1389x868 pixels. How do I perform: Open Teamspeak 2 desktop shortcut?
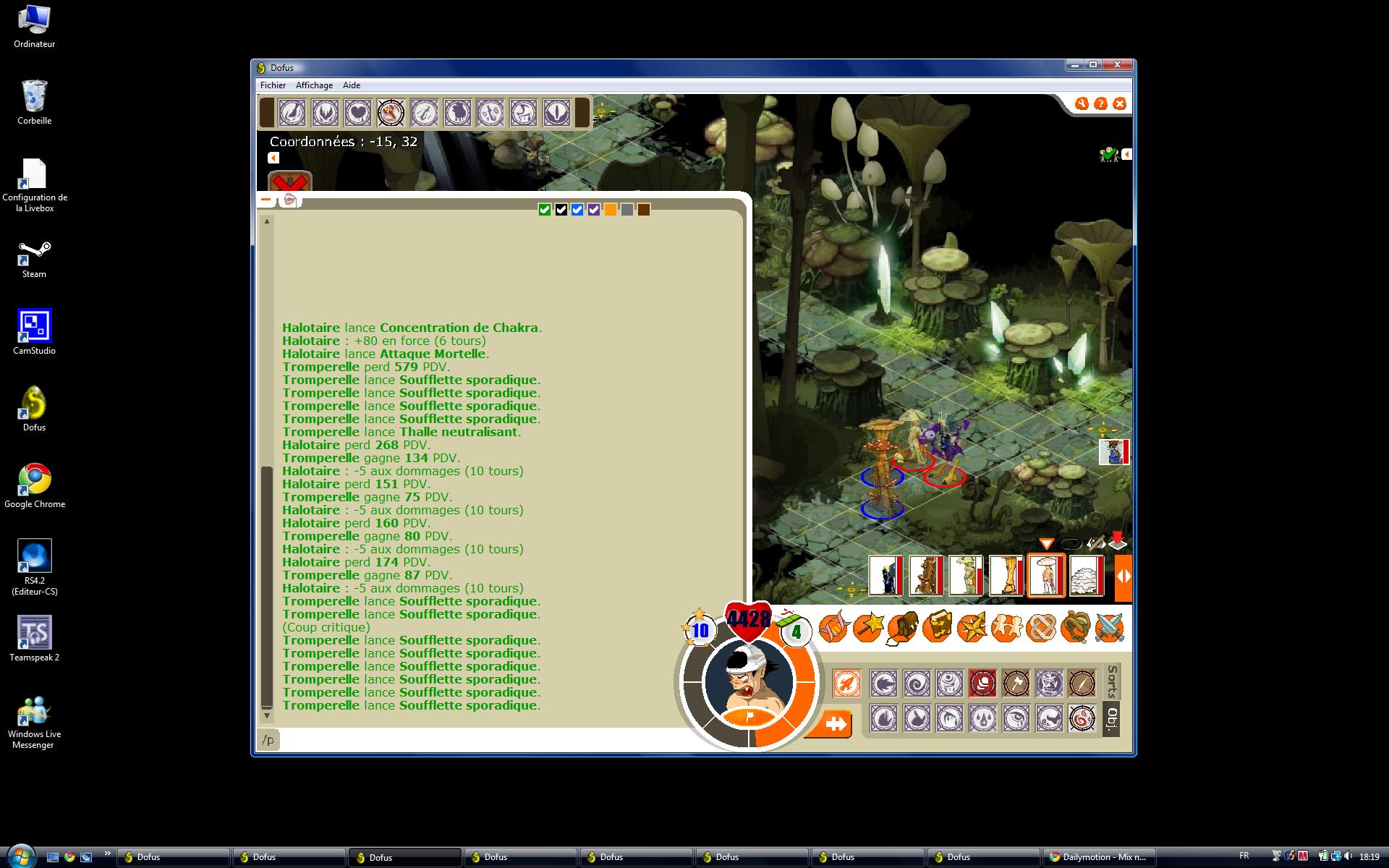pos(35,639)
